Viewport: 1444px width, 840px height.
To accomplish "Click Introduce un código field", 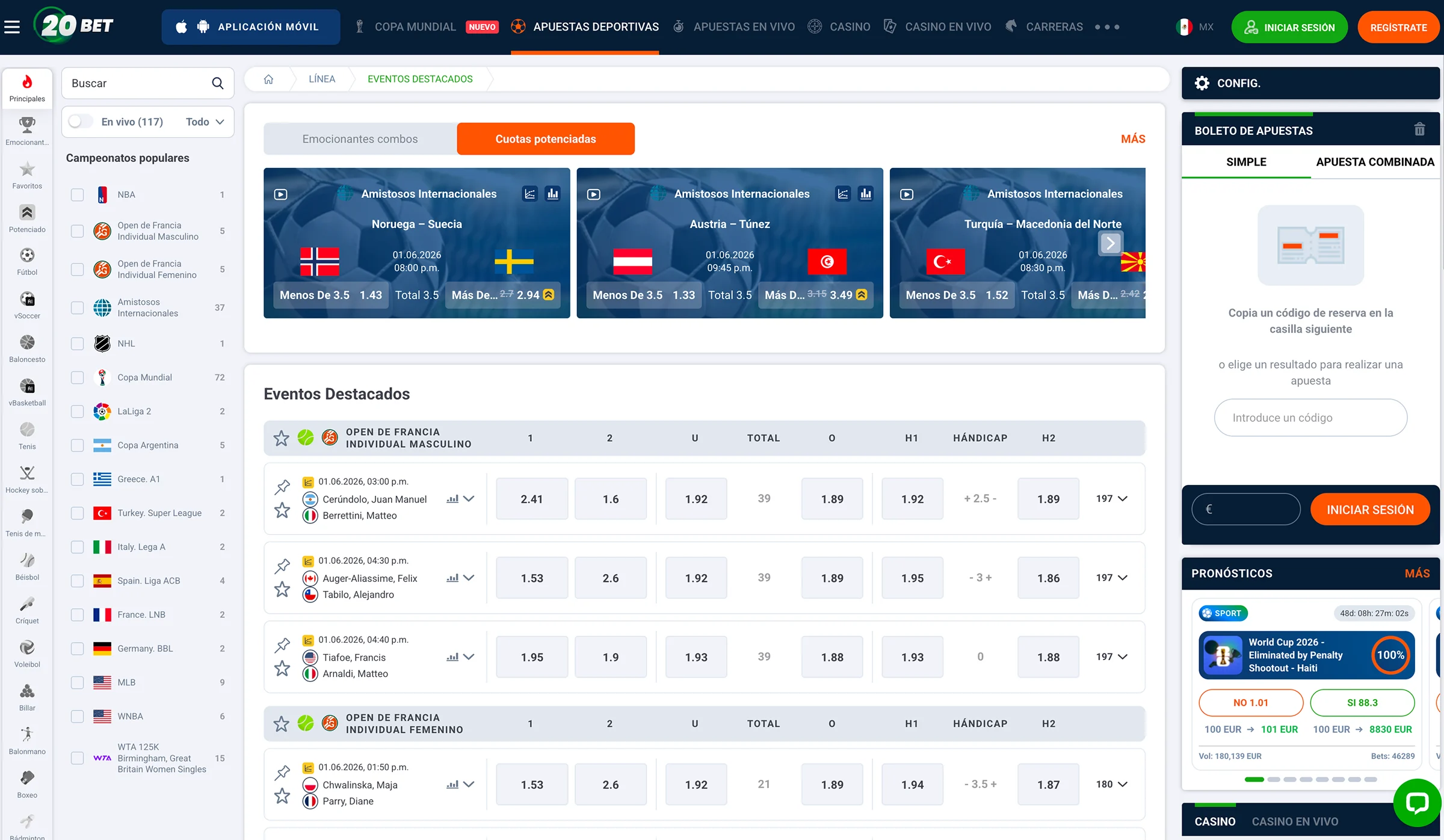I will click(1310, 418).
